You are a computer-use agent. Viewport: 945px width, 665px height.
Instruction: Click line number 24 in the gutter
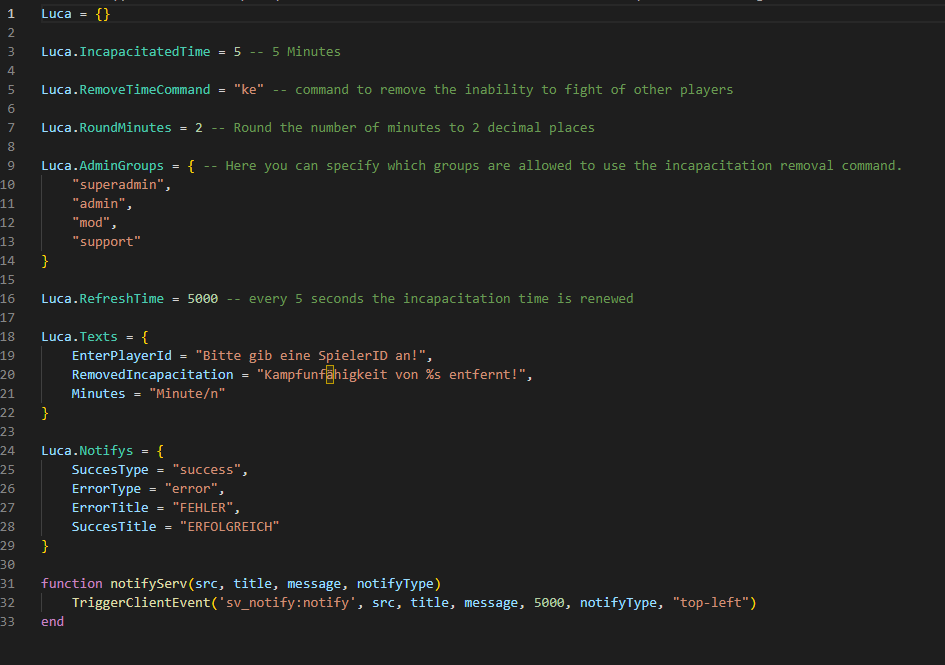click(x=10, y=450)
